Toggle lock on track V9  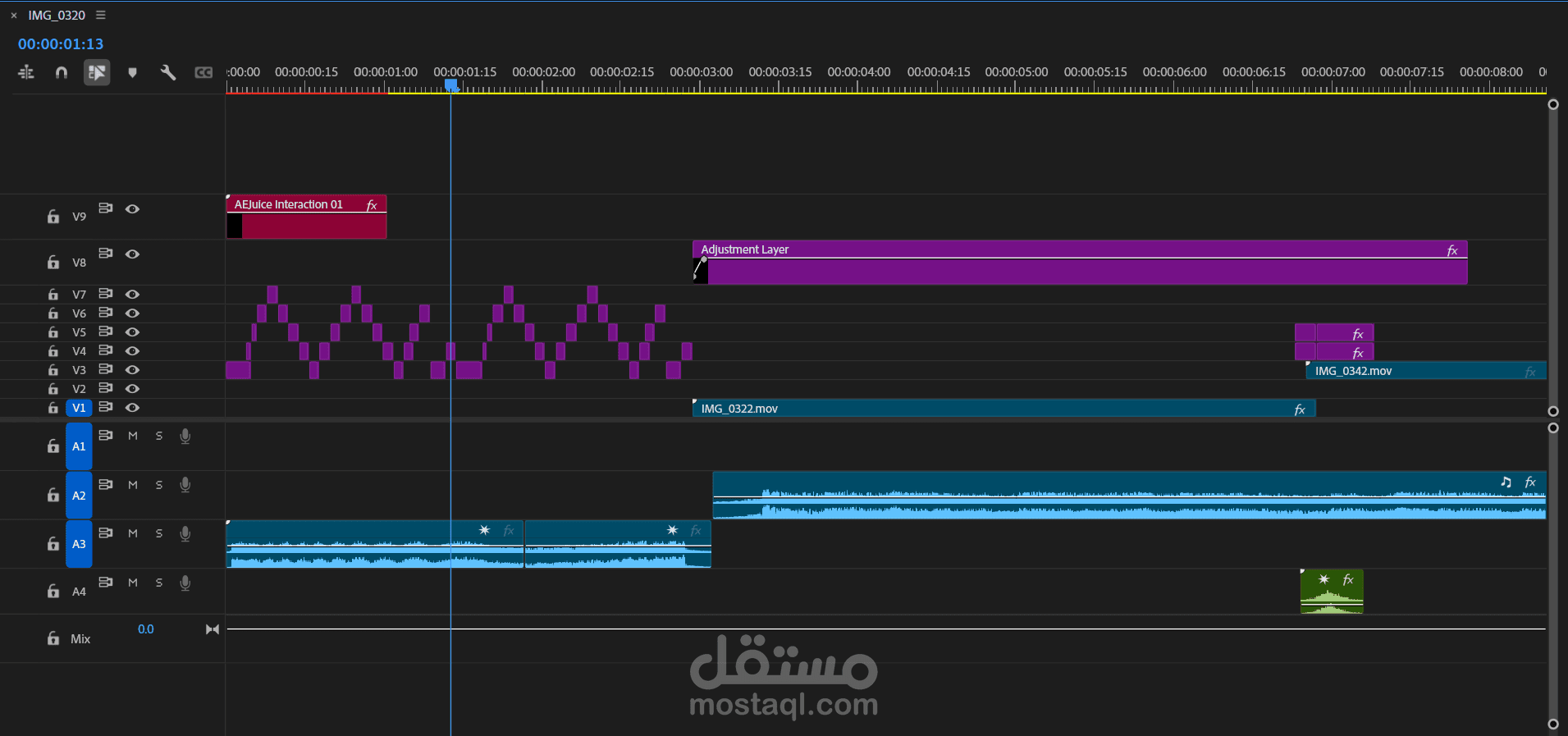pyautogui.click(x=53, y=217)
